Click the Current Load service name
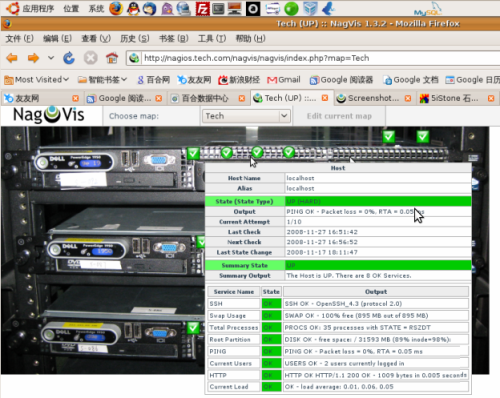 234,387
